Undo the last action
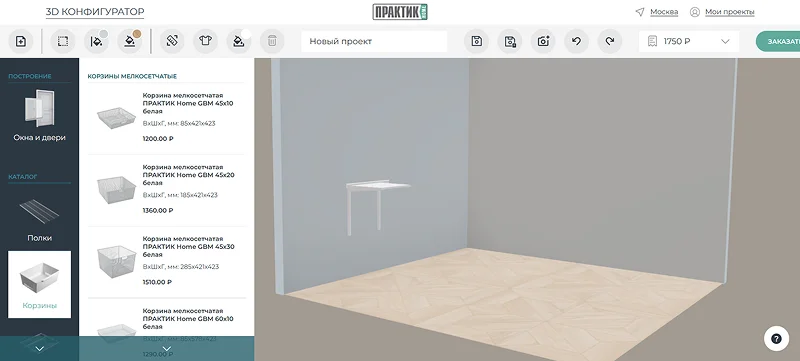800x361 pixels. pos(577,41)
